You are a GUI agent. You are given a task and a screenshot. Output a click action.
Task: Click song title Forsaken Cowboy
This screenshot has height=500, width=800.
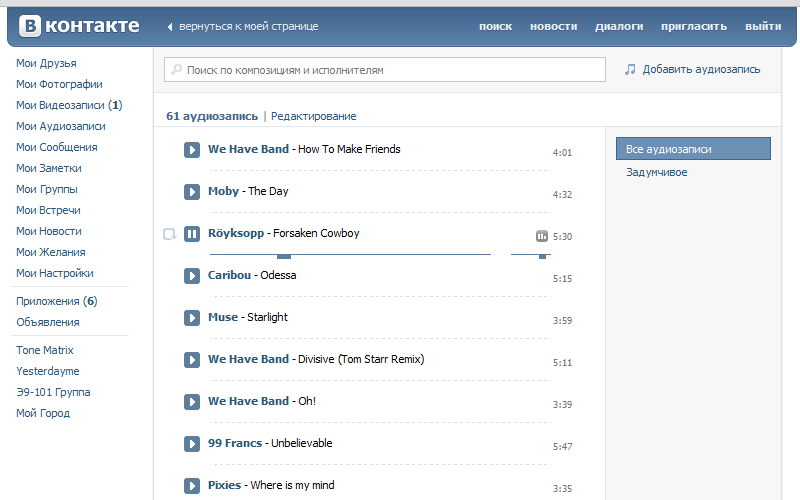click(316, 233)
